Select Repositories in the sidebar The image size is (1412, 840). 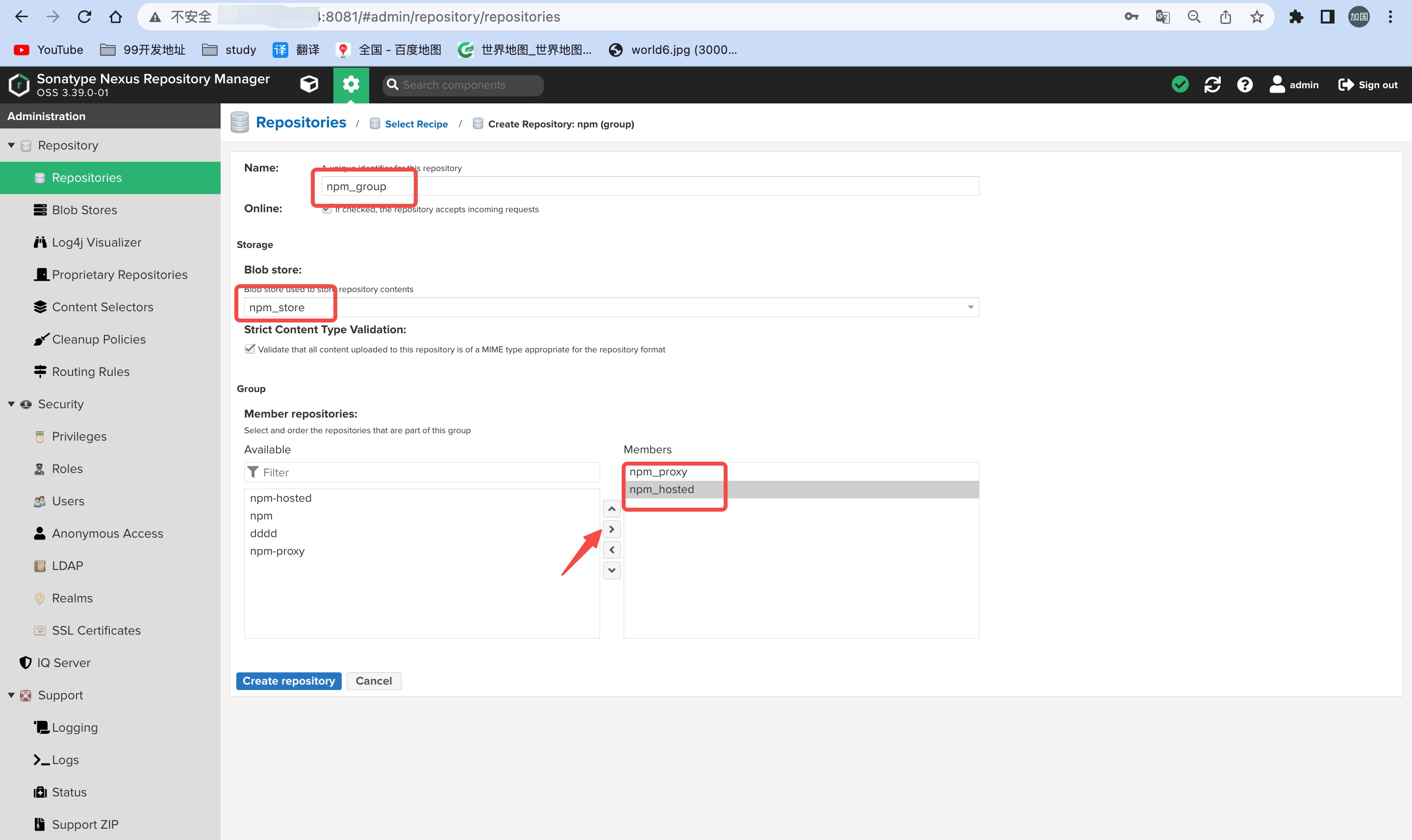[x=110, y=178]
